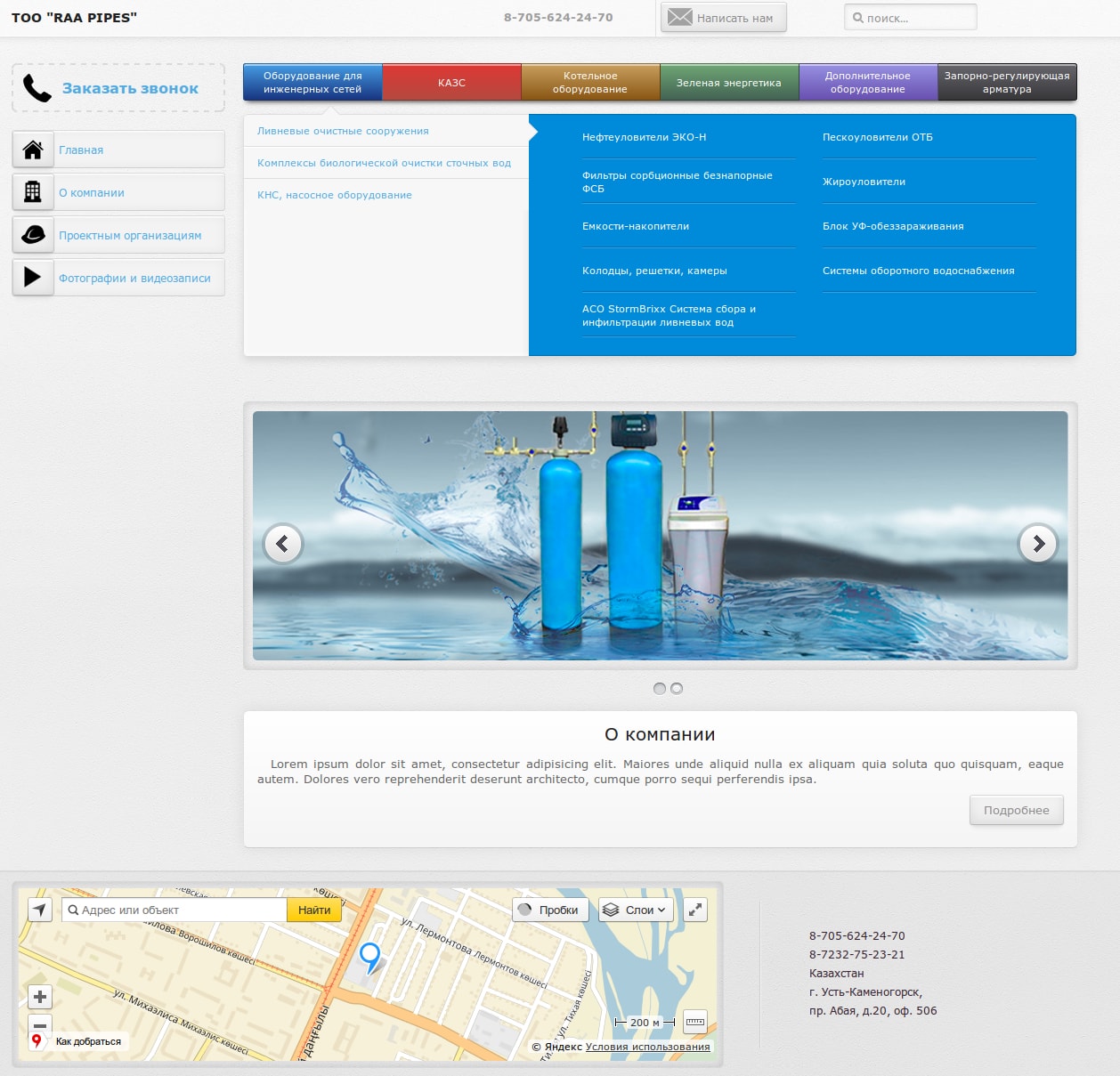Click the phone icon beside Заказать звонок
1120x1076 pixels.
37,88
